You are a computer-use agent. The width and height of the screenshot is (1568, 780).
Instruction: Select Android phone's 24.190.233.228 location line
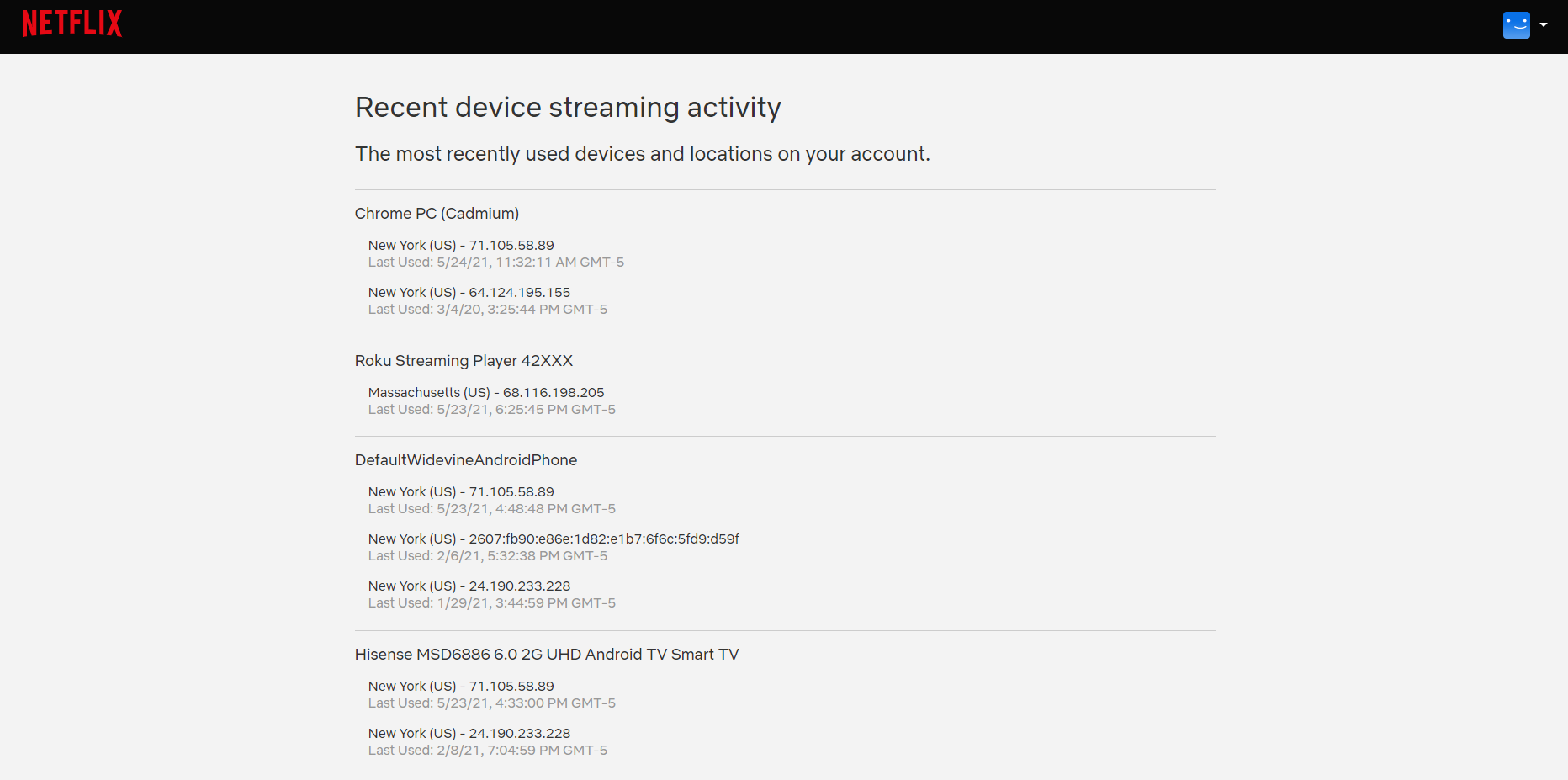[469, 586]
